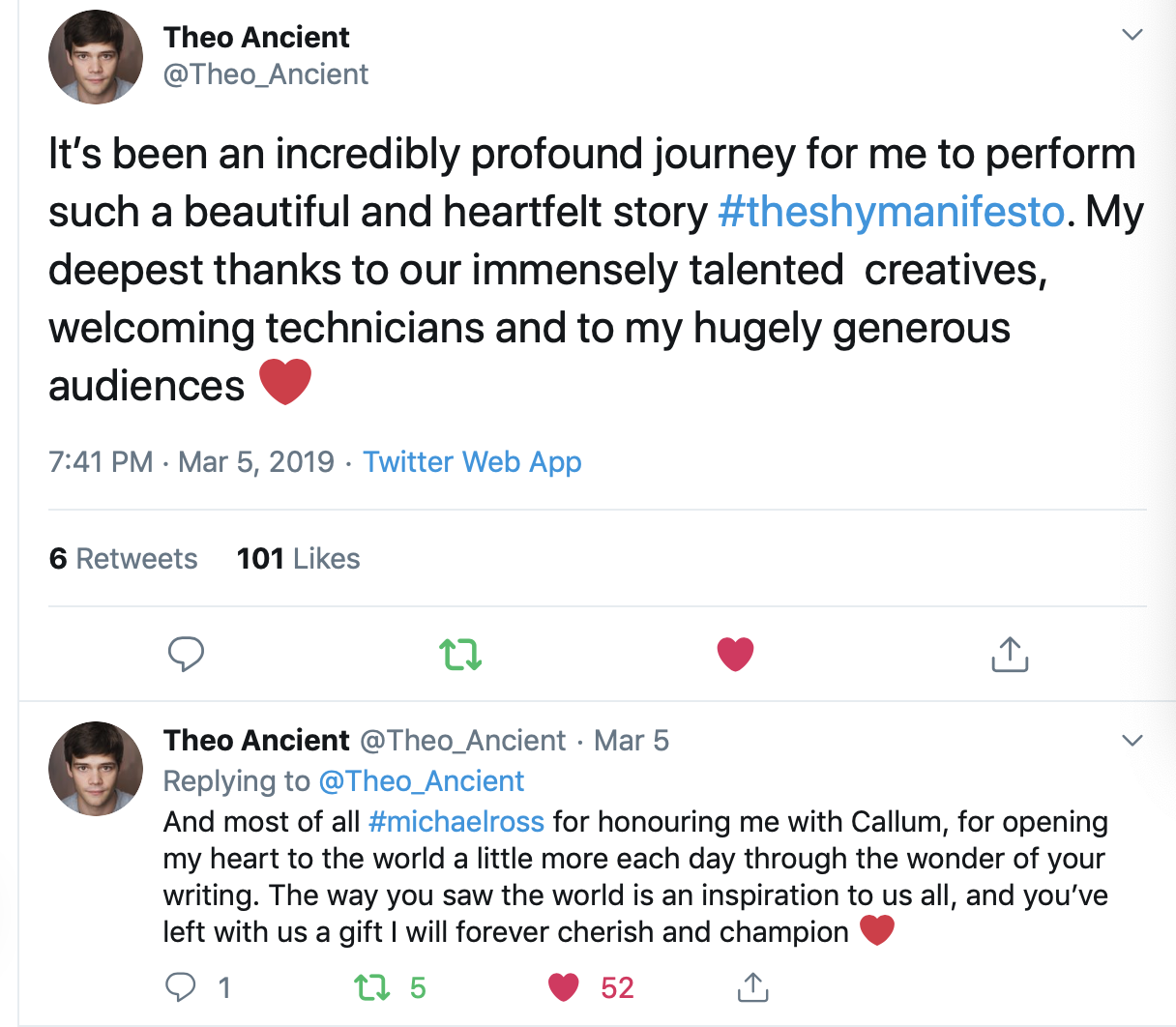View the list of 6 Retweets
Screen dimensions: 1176x1027
point(123,559)
